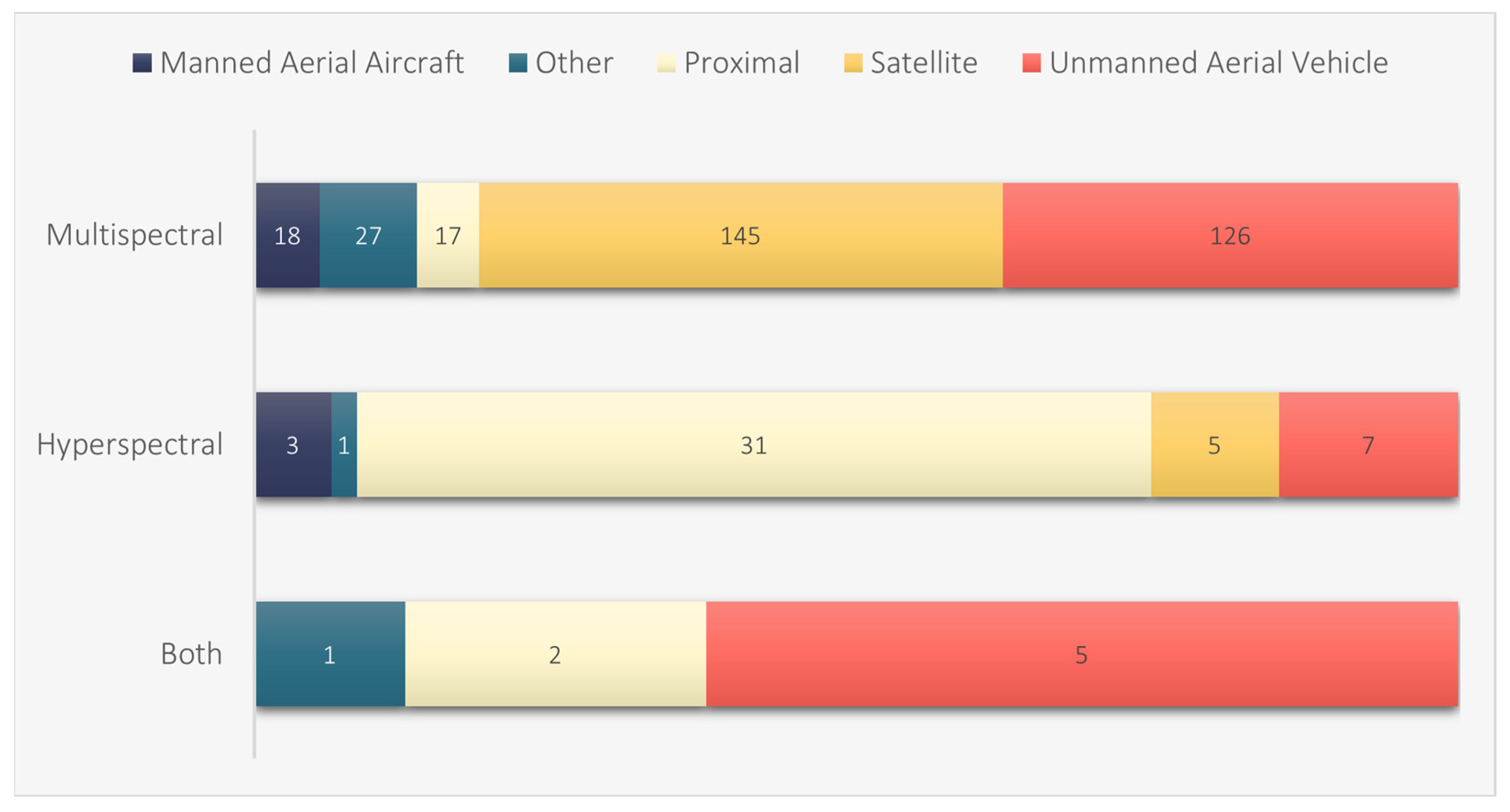Click the Multispectral Manned Aircraft segment 18

click(287, 235)
